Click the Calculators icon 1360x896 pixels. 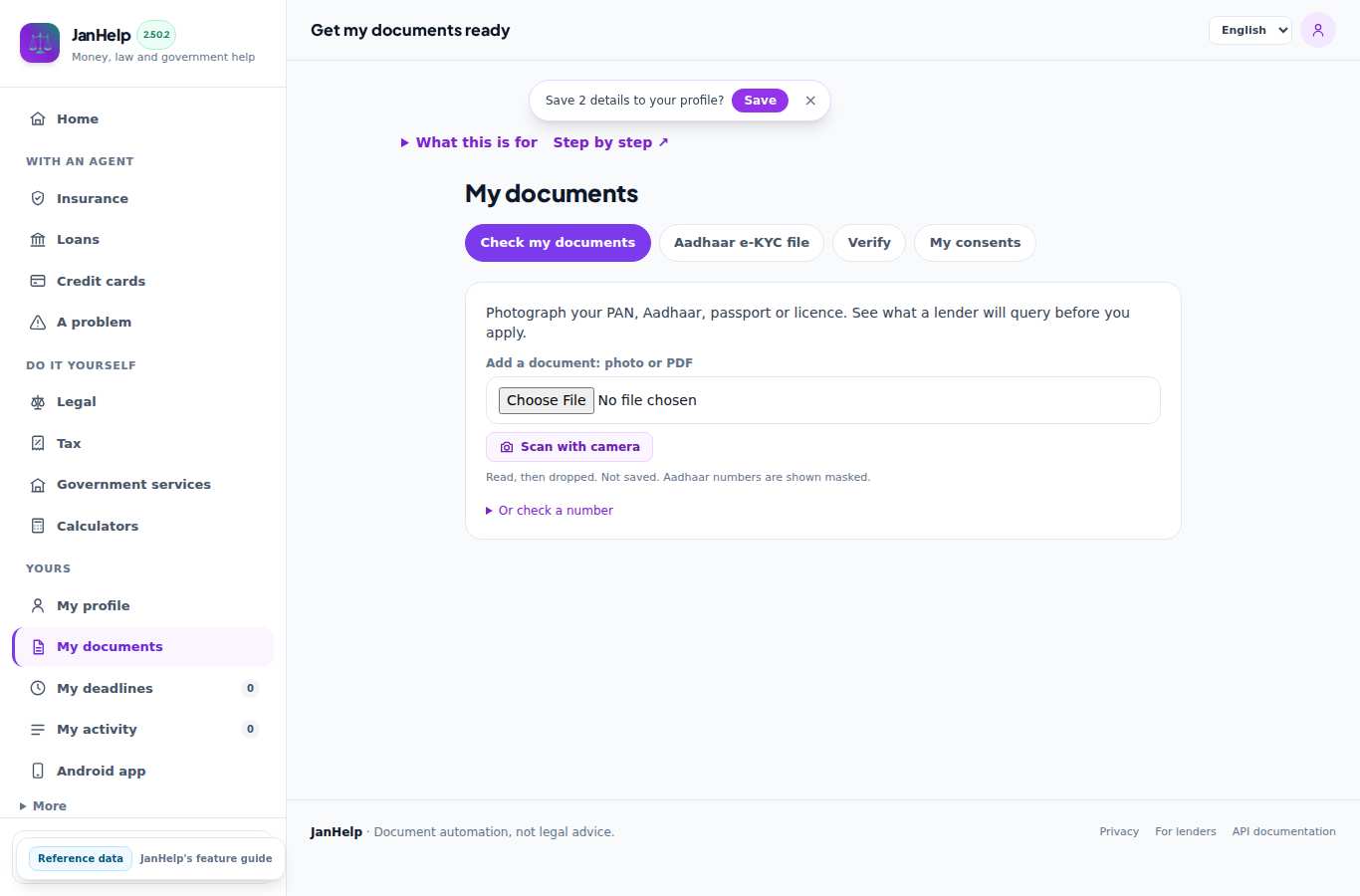click(x=38, y=526)
